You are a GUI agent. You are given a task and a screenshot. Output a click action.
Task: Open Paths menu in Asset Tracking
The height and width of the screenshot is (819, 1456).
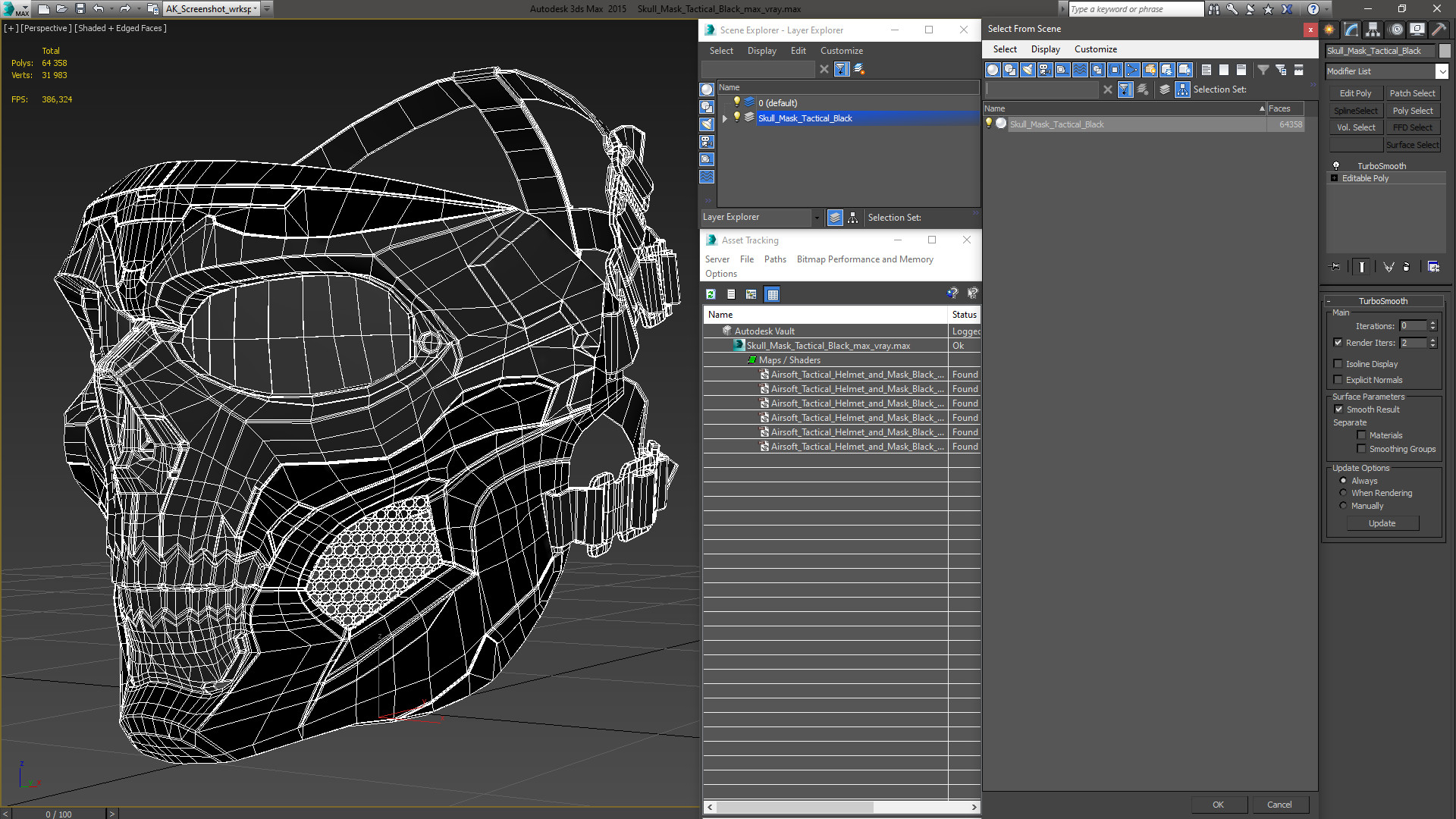[x=775, y=259]
